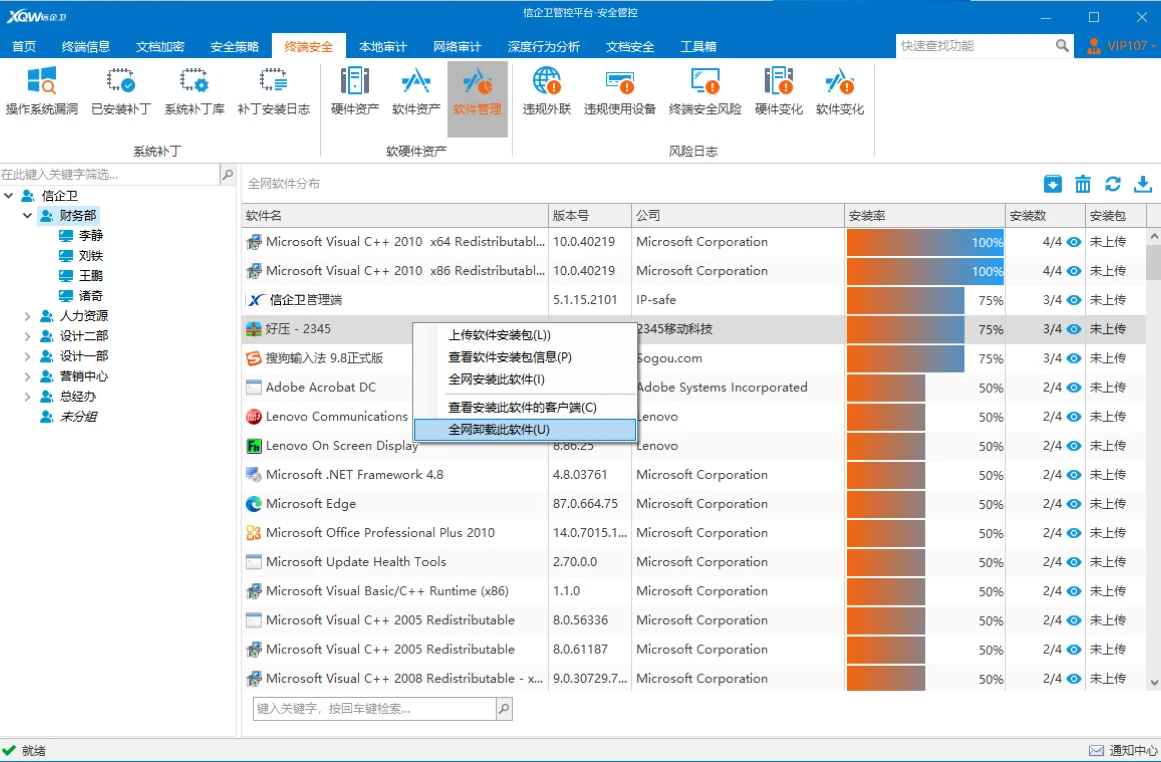Refresh the software distribution list

tap(1113, 184)
